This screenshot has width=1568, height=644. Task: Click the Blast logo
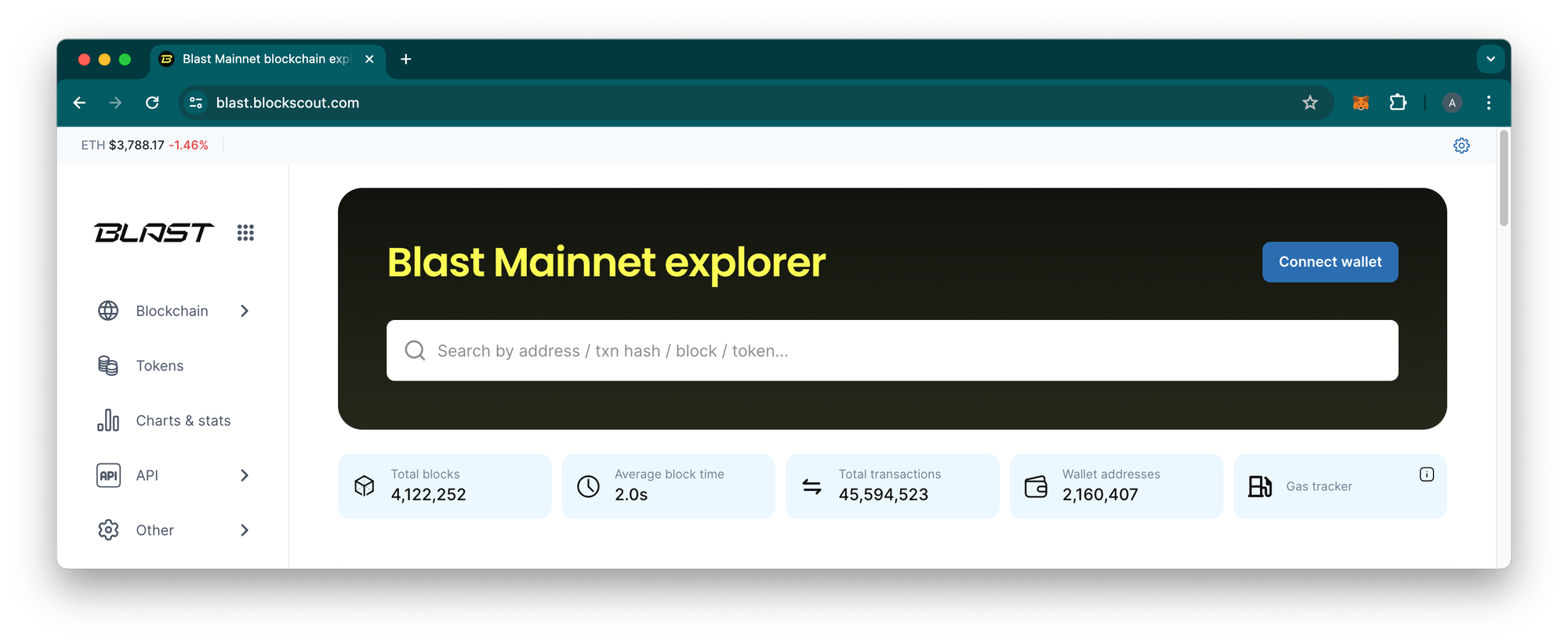[154, 232]
